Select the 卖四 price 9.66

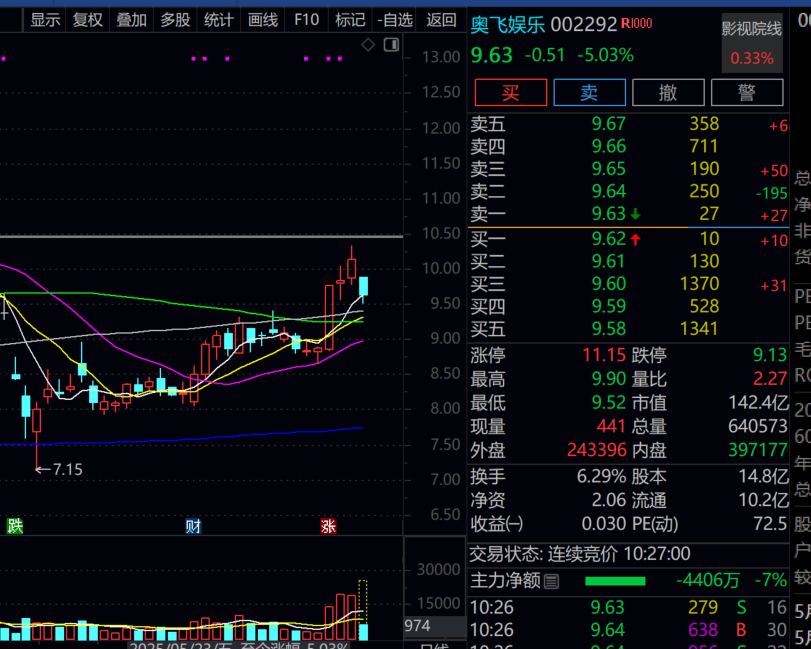(x=609, y=146)
